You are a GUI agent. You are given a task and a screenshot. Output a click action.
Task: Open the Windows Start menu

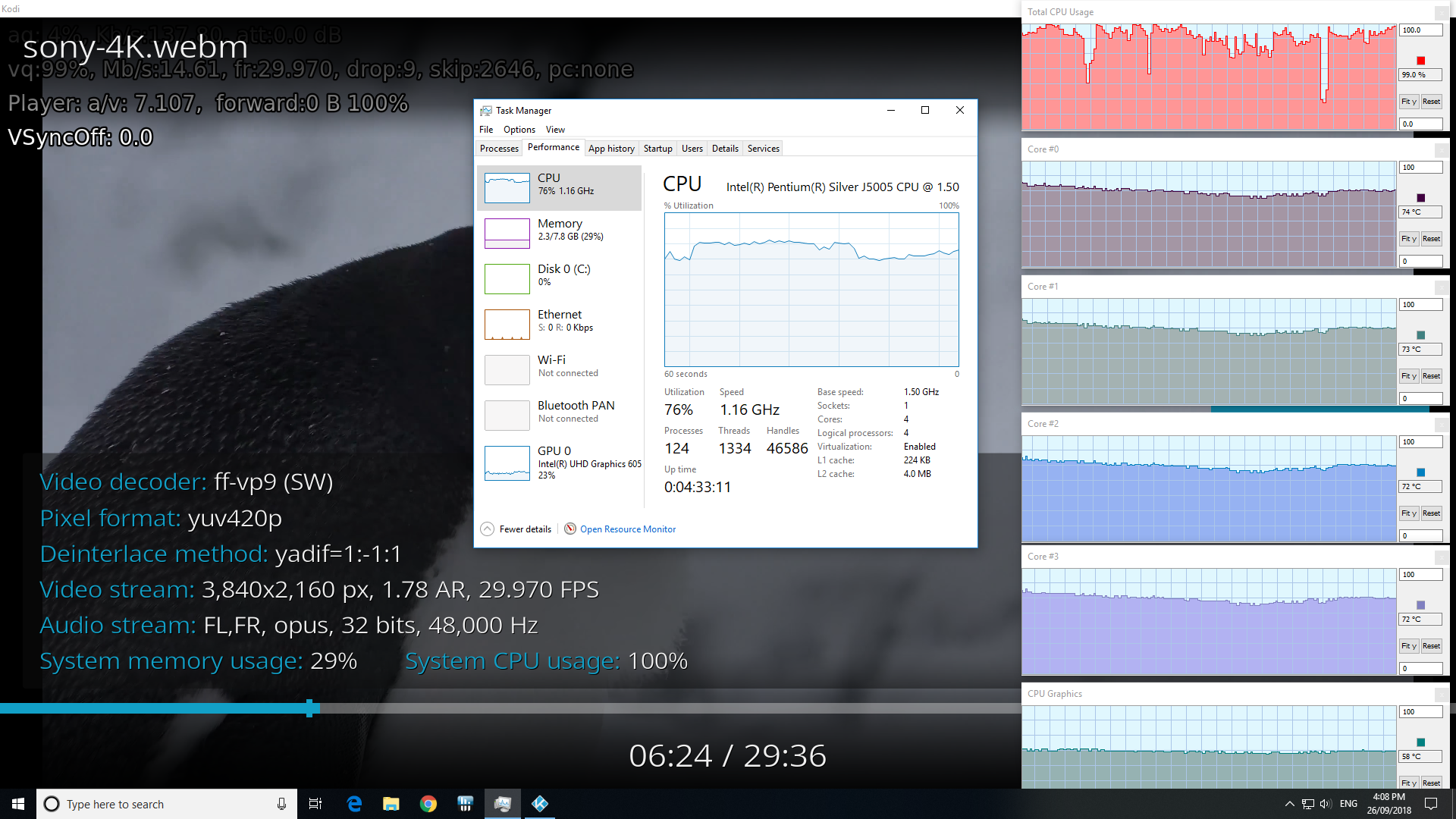pos(18,804)
